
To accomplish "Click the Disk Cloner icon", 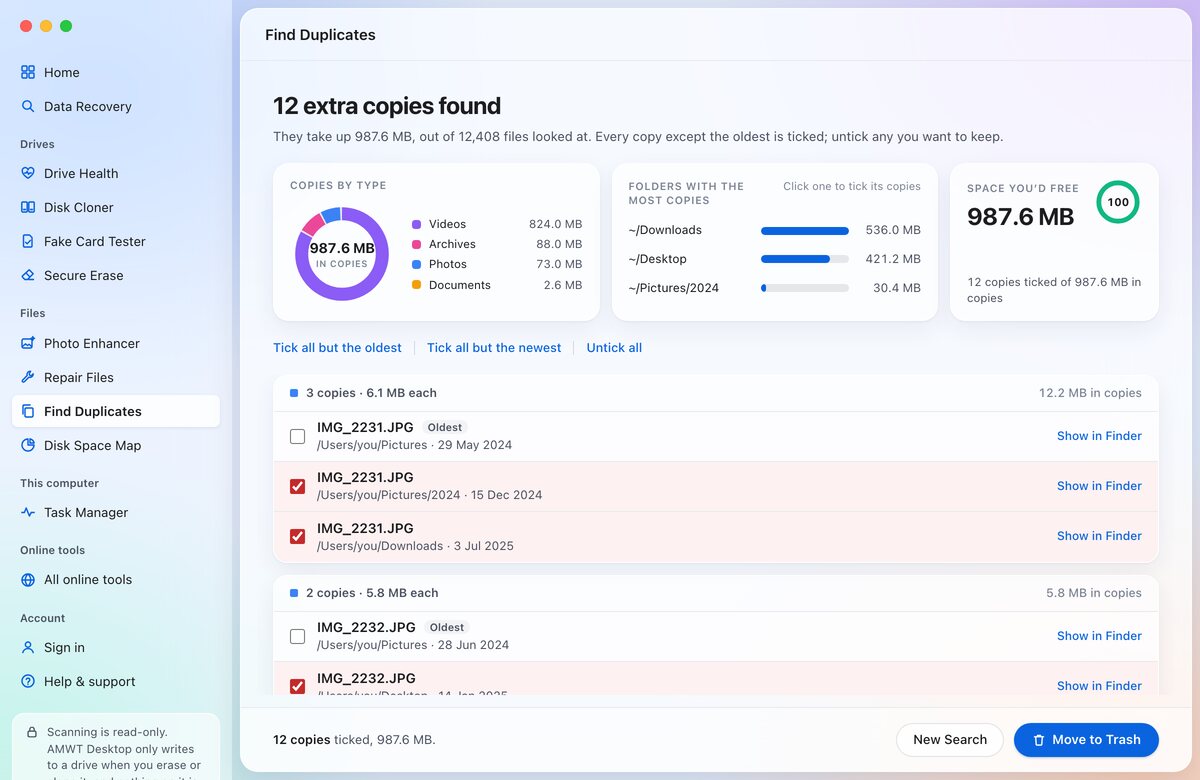I will 28,207.
